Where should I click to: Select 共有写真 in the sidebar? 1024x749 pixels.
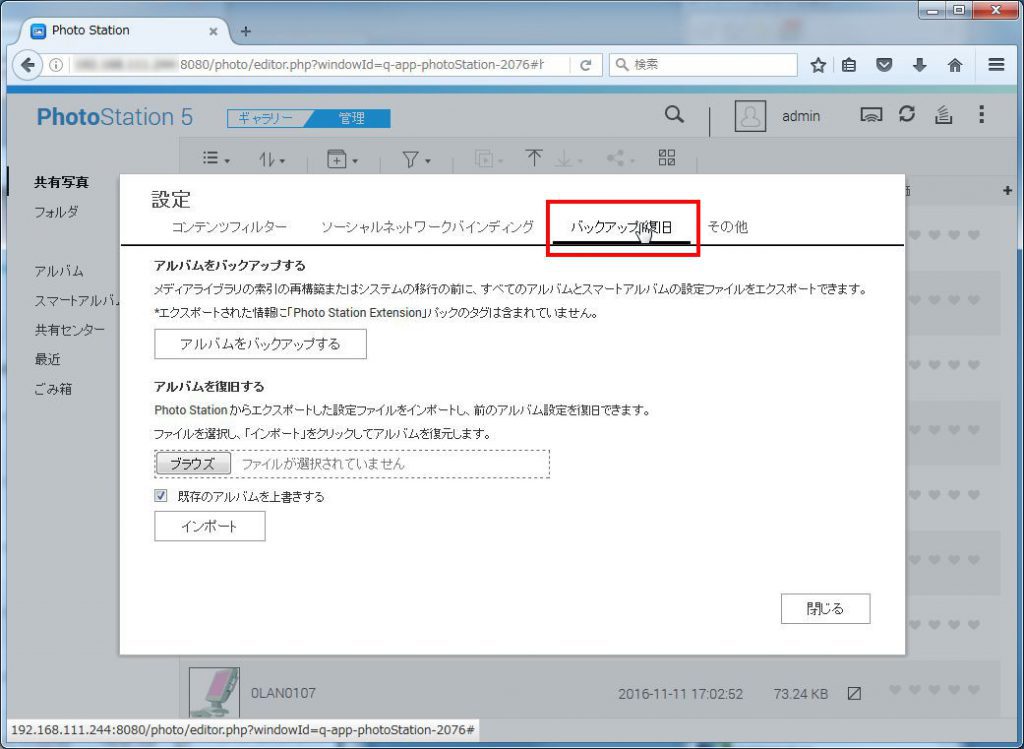61,182
